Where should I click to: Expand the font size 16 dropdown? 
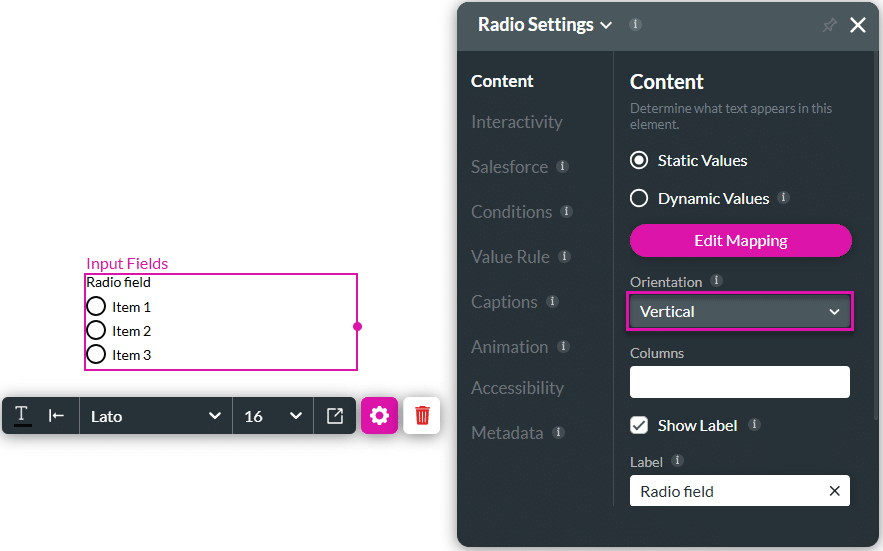(x=273, y=416)
